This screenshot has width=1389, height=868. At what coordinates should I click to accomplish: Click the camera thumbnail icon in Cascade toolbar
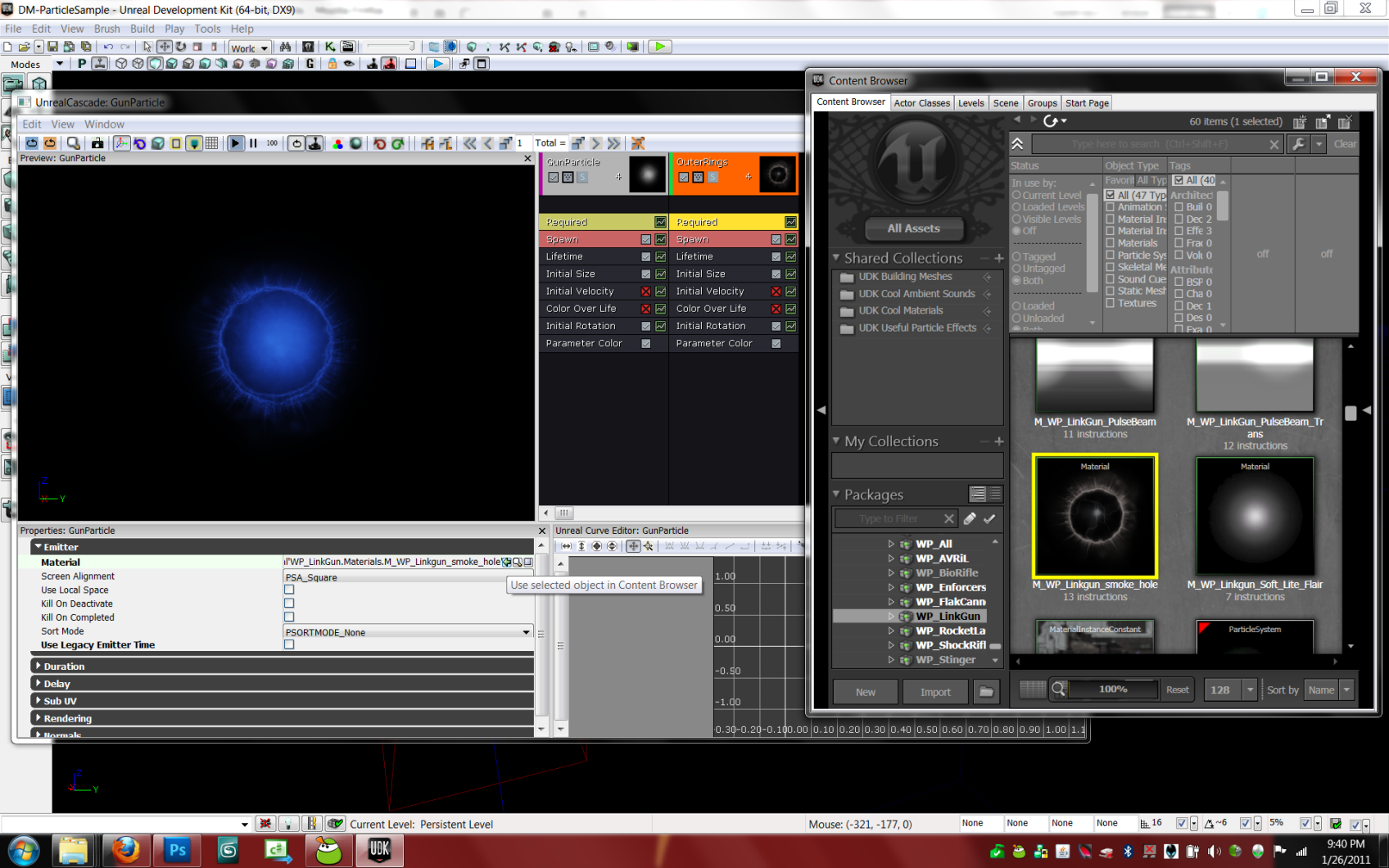(97, 142)
